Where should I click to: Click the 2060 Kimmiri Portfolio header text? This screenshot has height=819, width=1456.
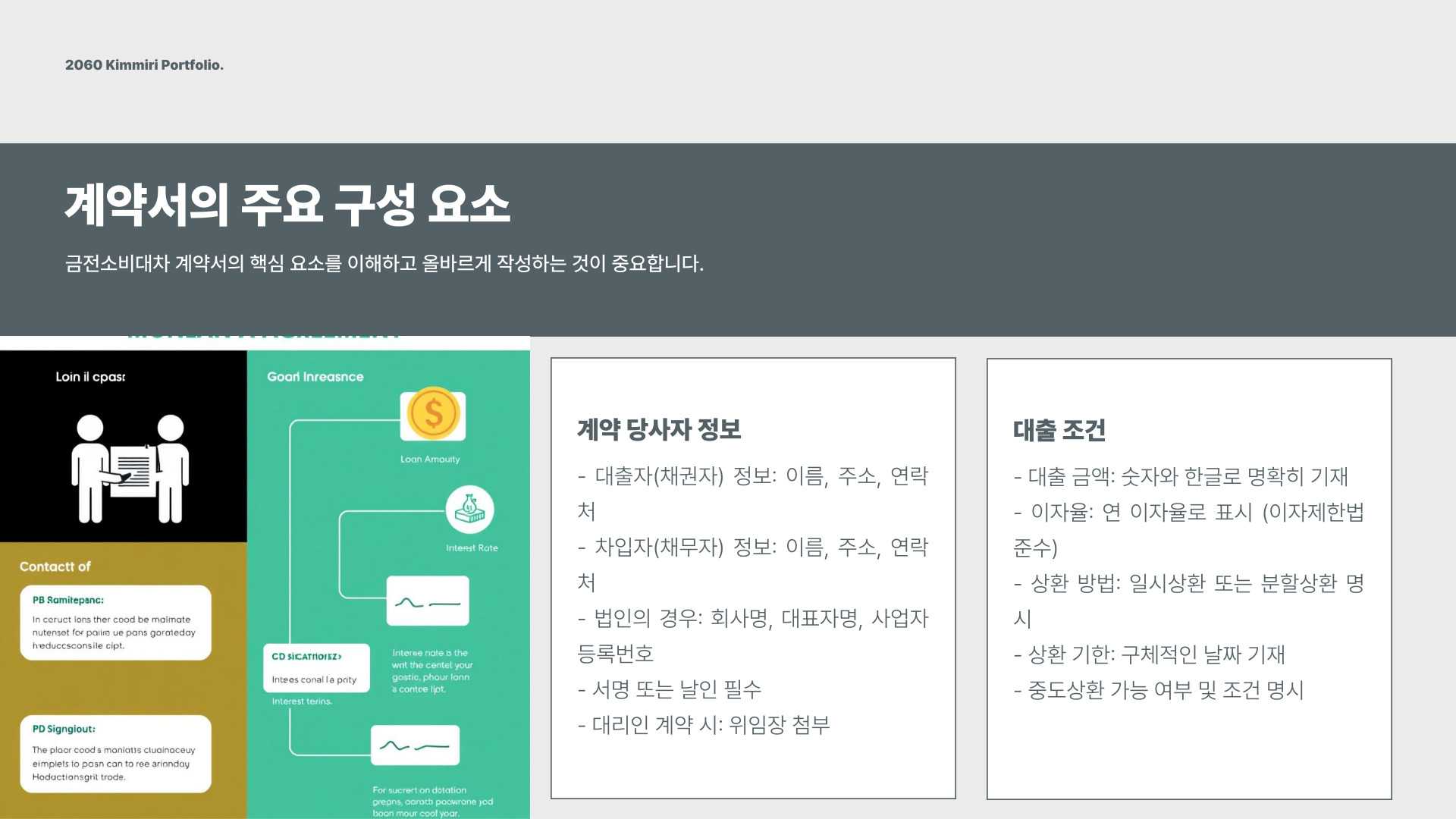tap(144, 65)
